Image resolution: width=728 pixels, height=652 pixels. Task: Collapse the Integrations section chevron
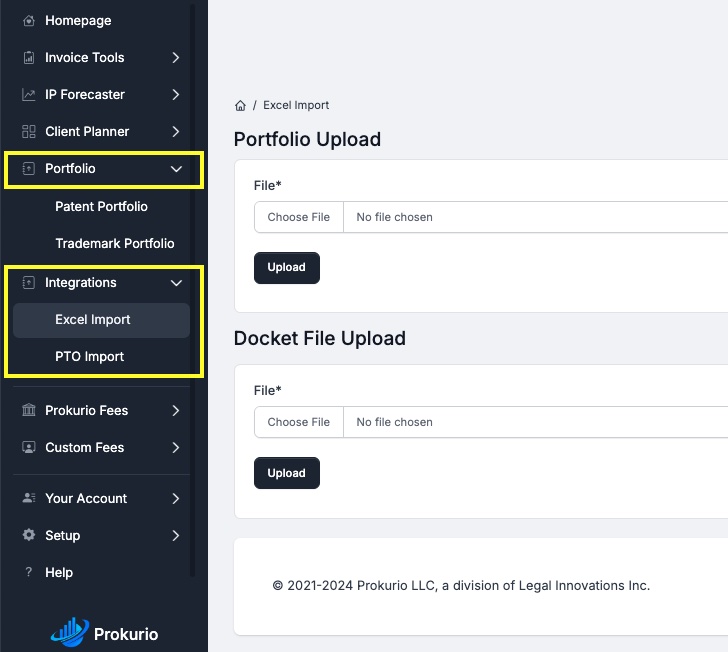tap(176, 283)
